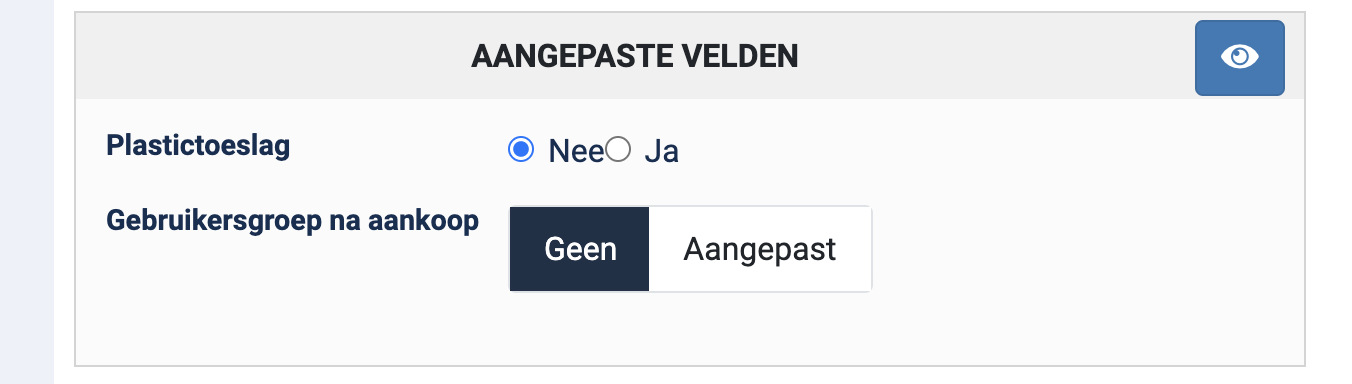The height and width of the screenshot is (384, 1352).
Task: Click the Gebruikersgroep na aankoop label
Action: (x=292, y=221)
